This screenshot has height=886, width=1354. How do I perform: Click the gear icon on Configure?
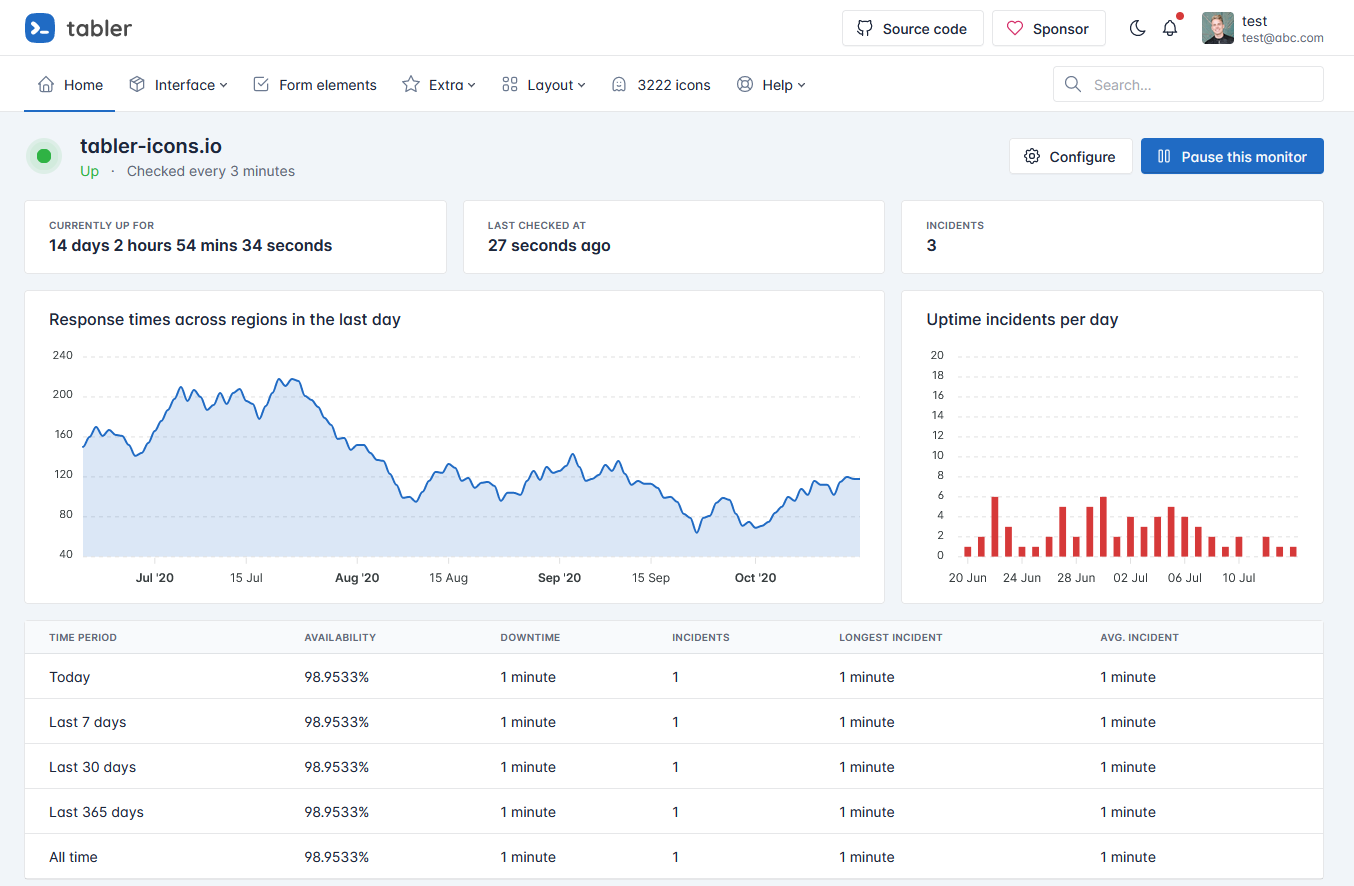pyautogui.click(x=1032, y=156)
